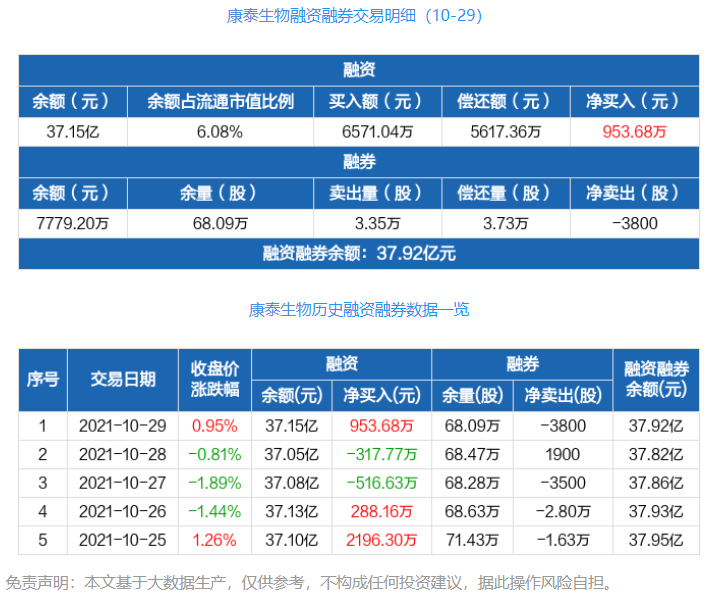Click the 37.93亿 total balance cell
Viewport: 713px width, 616px height.
click(x=656, y=511)
